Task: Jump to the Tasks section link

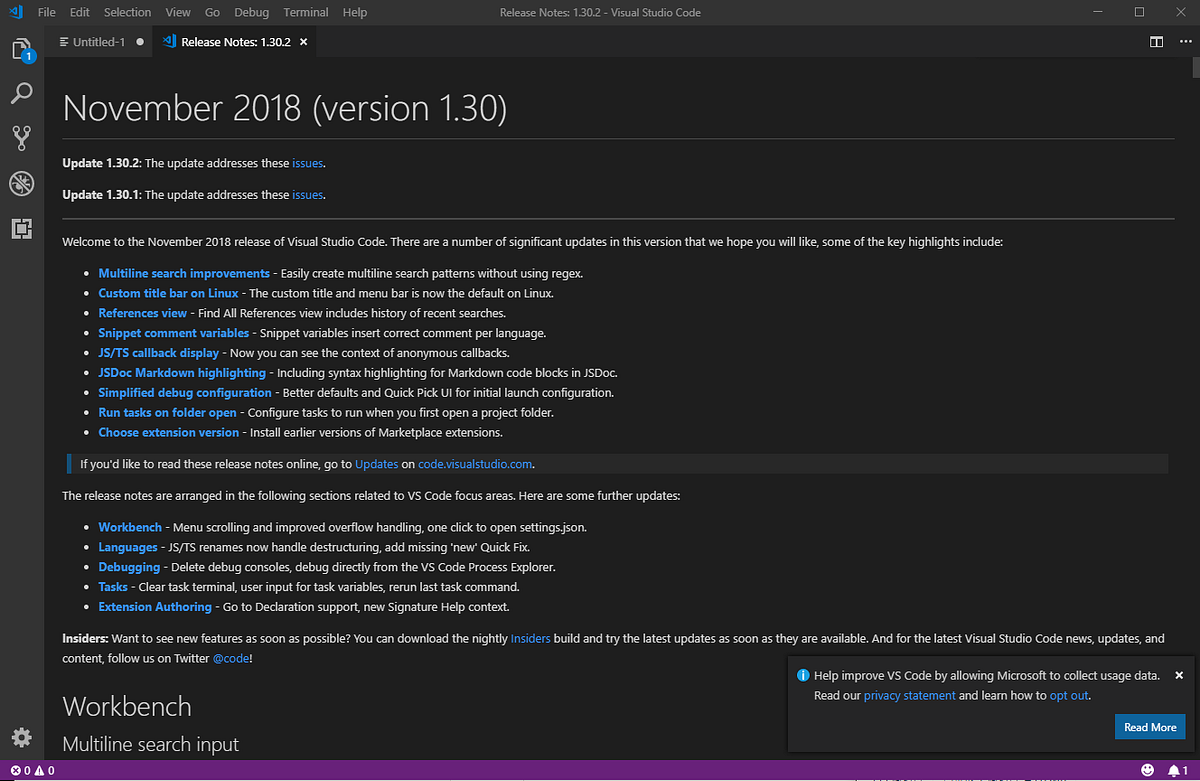Action: (x=113, y=587)
